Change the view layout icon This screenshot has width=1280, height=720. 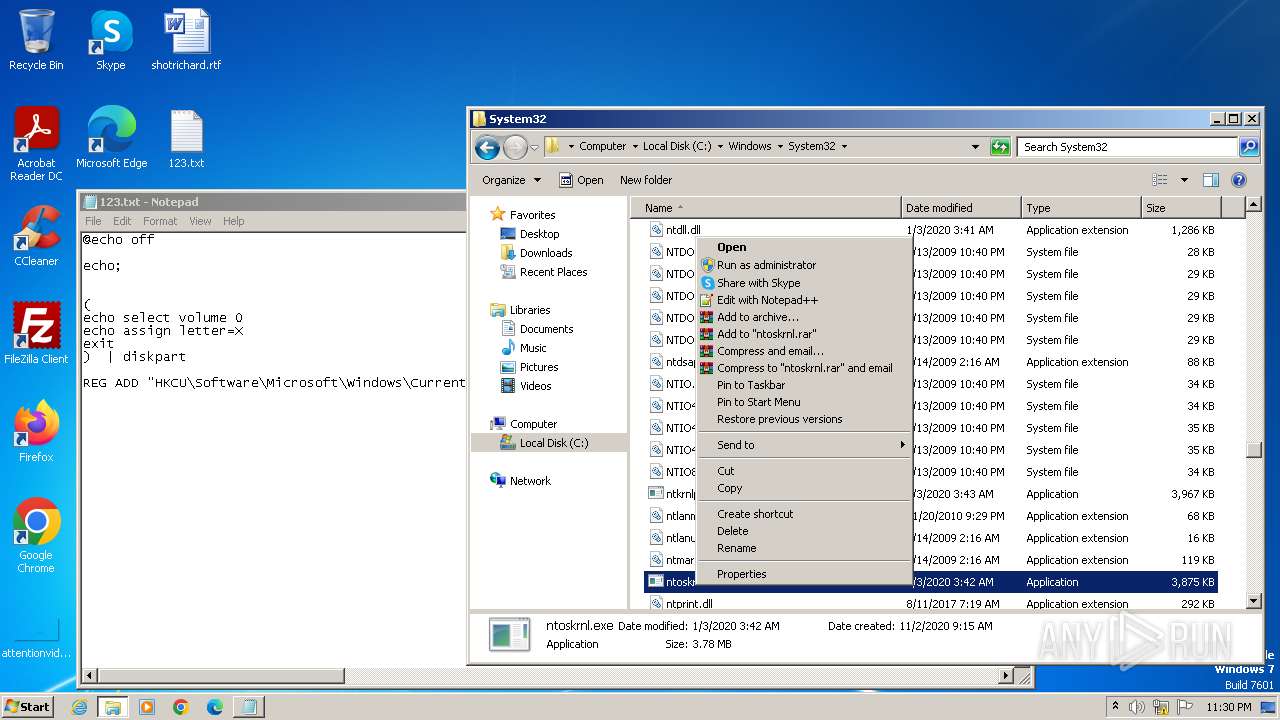pos(1160,180)
